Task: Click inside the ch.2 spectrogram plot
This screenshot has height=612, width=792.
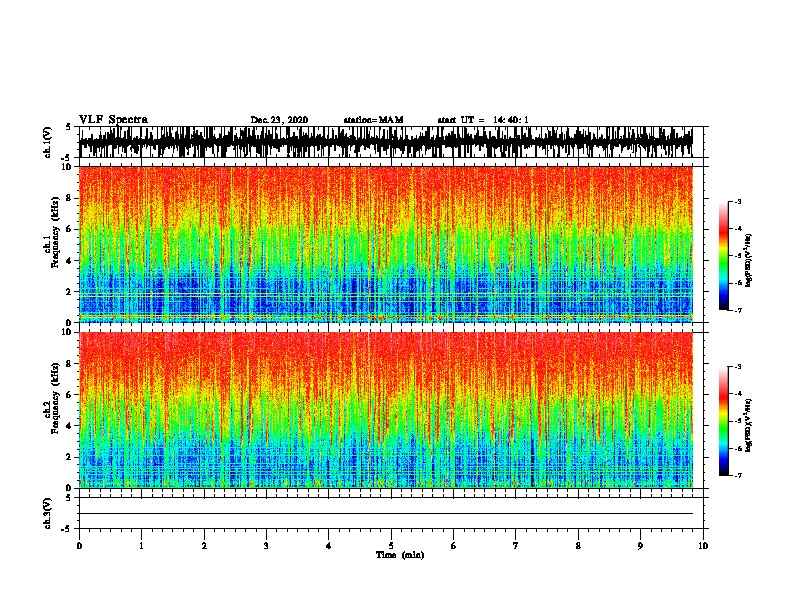Action: tap(386, 410)
